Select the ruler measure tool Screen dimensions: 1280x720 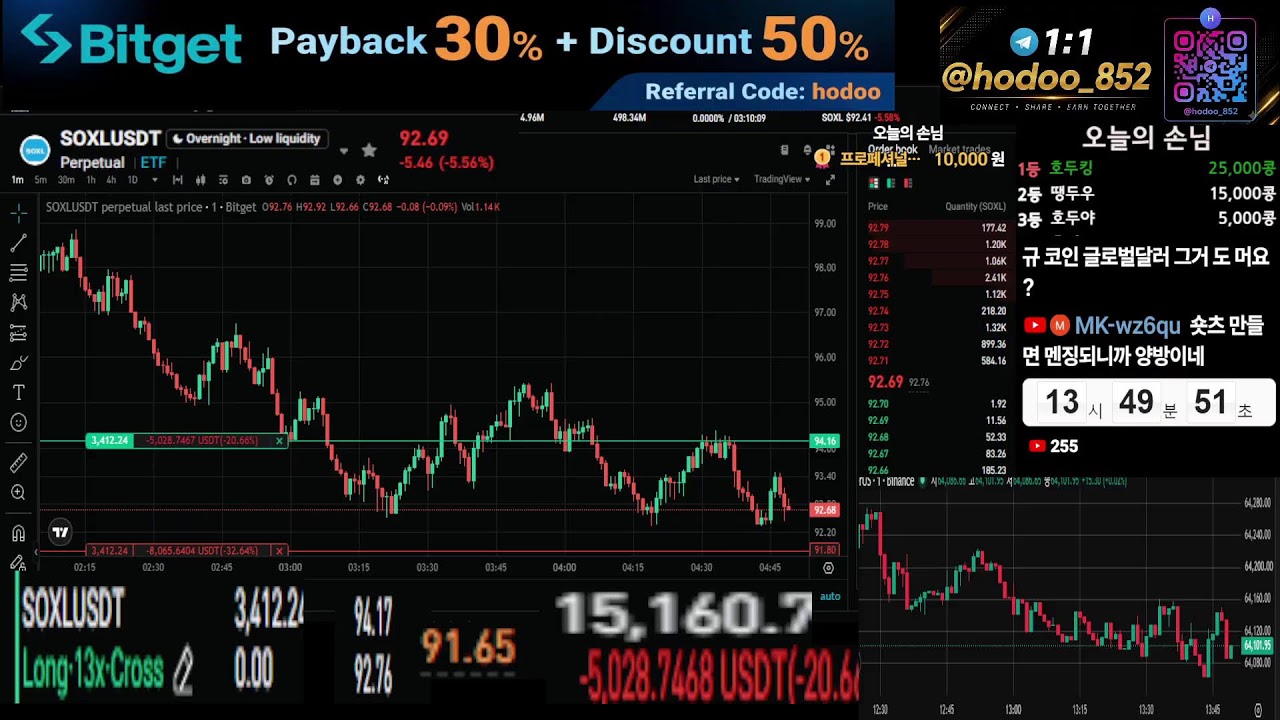click(18, 463)
